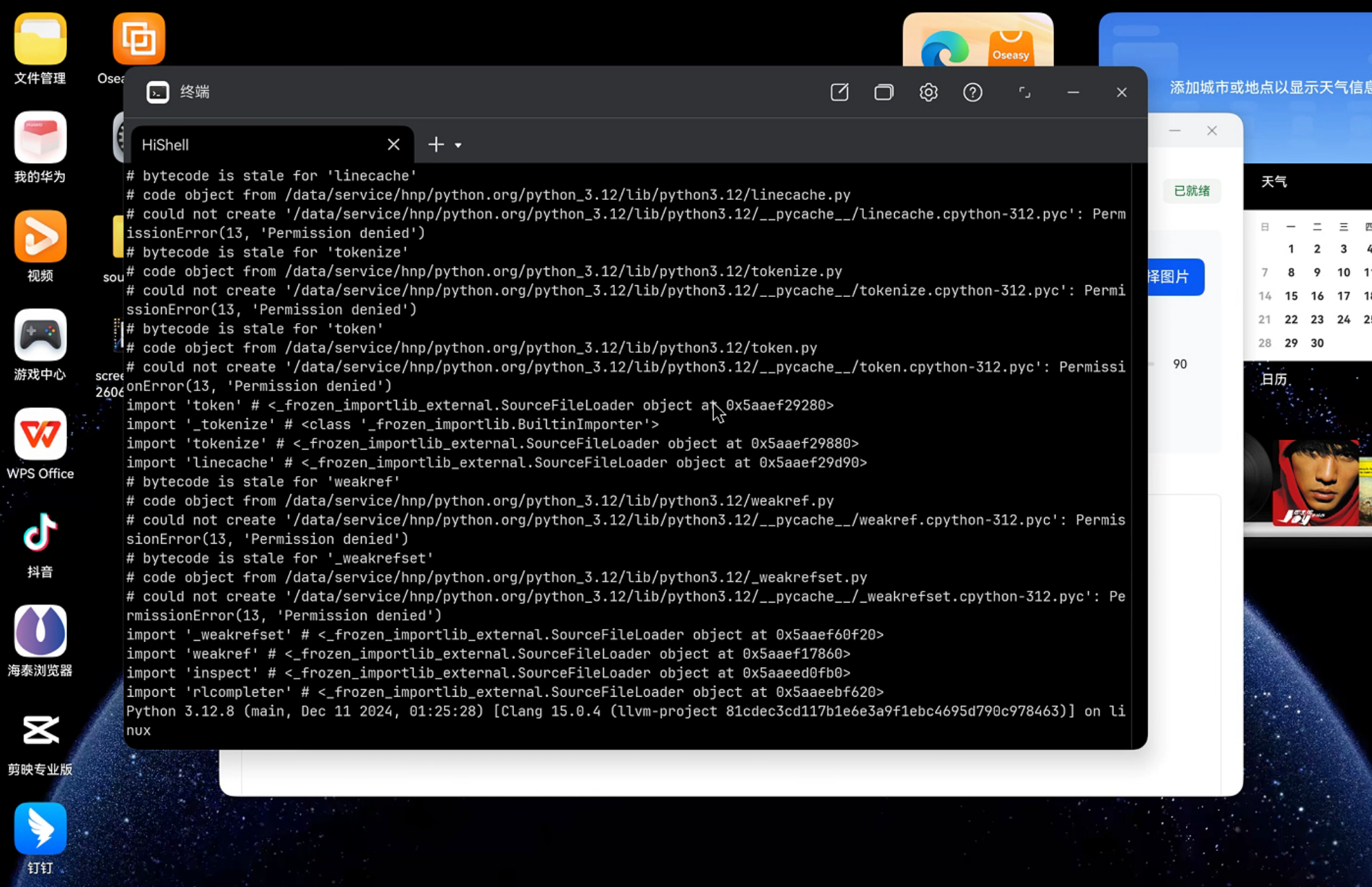Click the "import 'inspect'" terminal line
Screen dimensions: 1372x887
[488, 673]
